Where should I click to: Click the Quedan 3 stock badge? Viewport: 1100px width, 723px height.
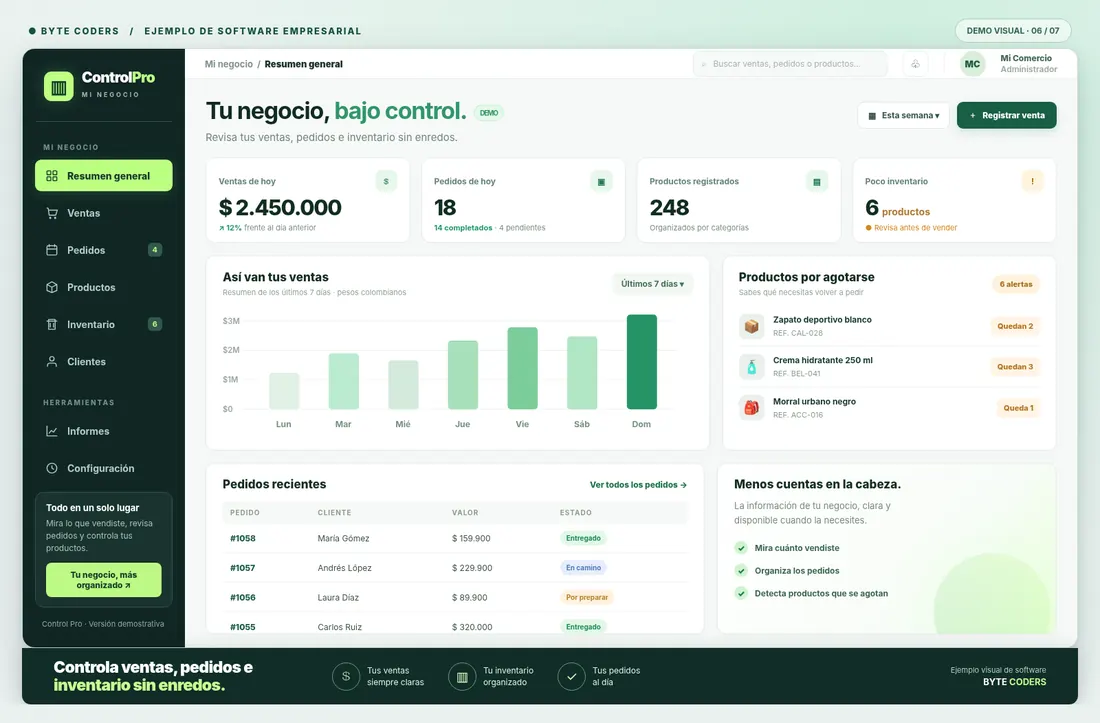[x=1015, y=367]
